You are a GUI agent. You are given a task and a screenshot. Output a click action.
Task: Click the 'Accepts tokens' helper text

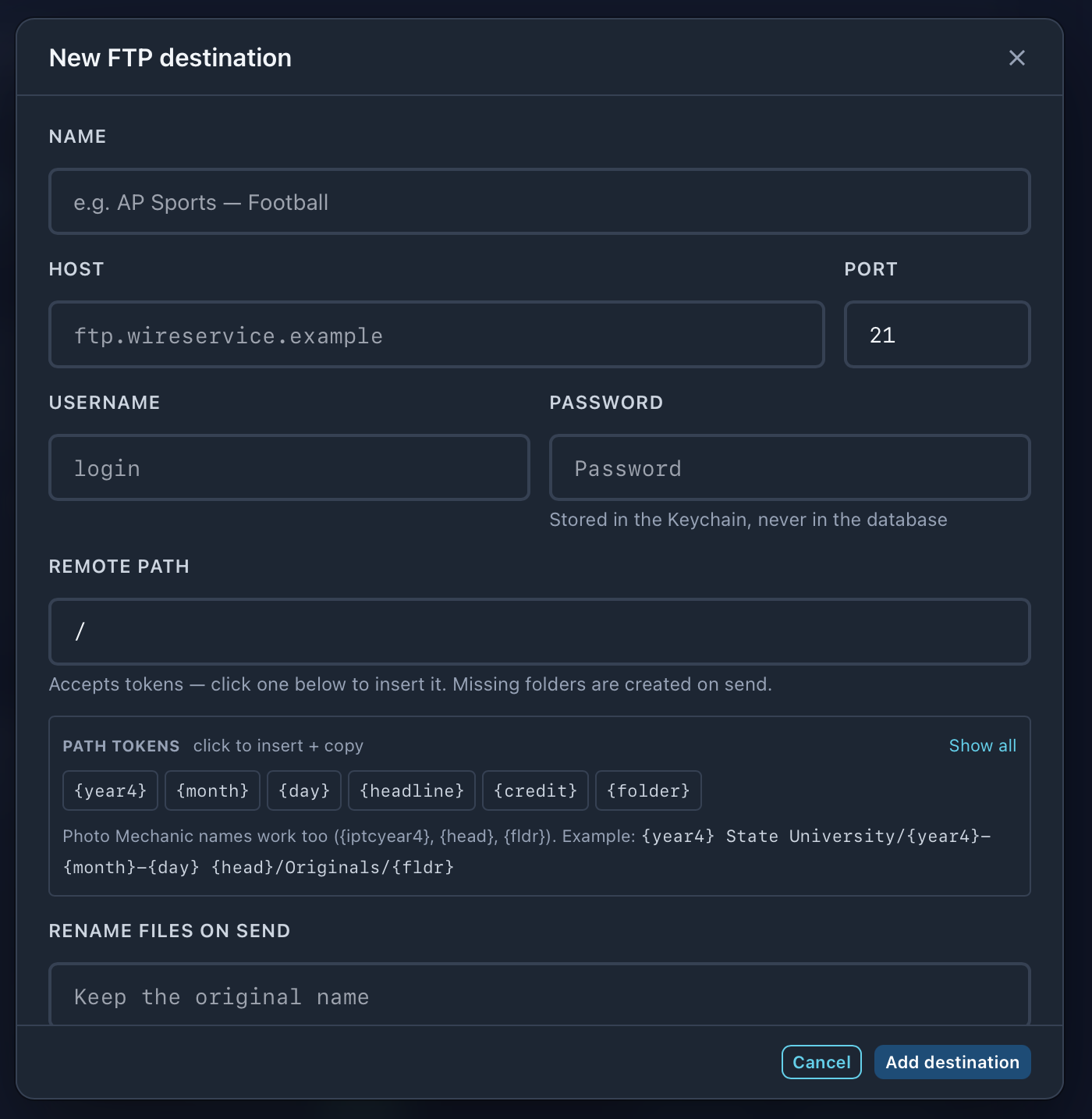[410, 684]
